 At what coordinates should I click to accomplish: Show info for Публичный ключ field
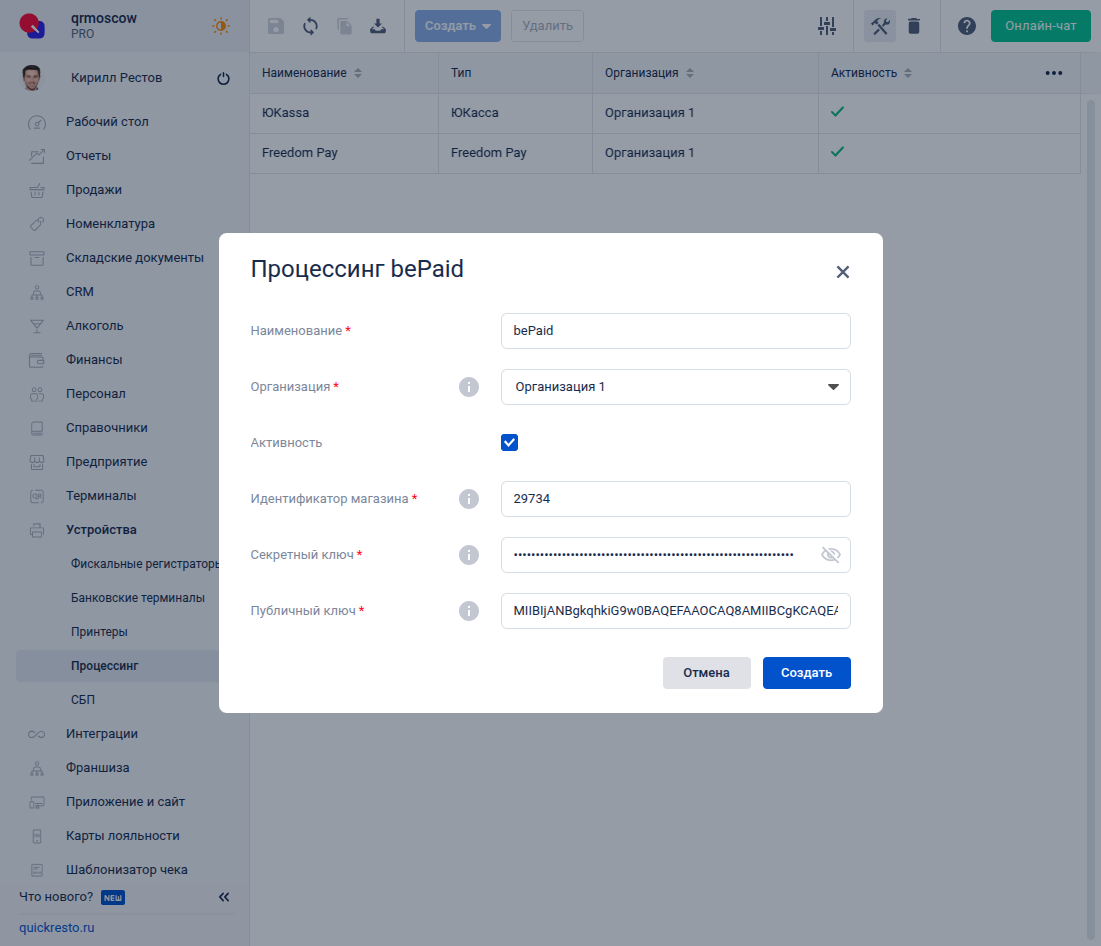click(469, 611)
